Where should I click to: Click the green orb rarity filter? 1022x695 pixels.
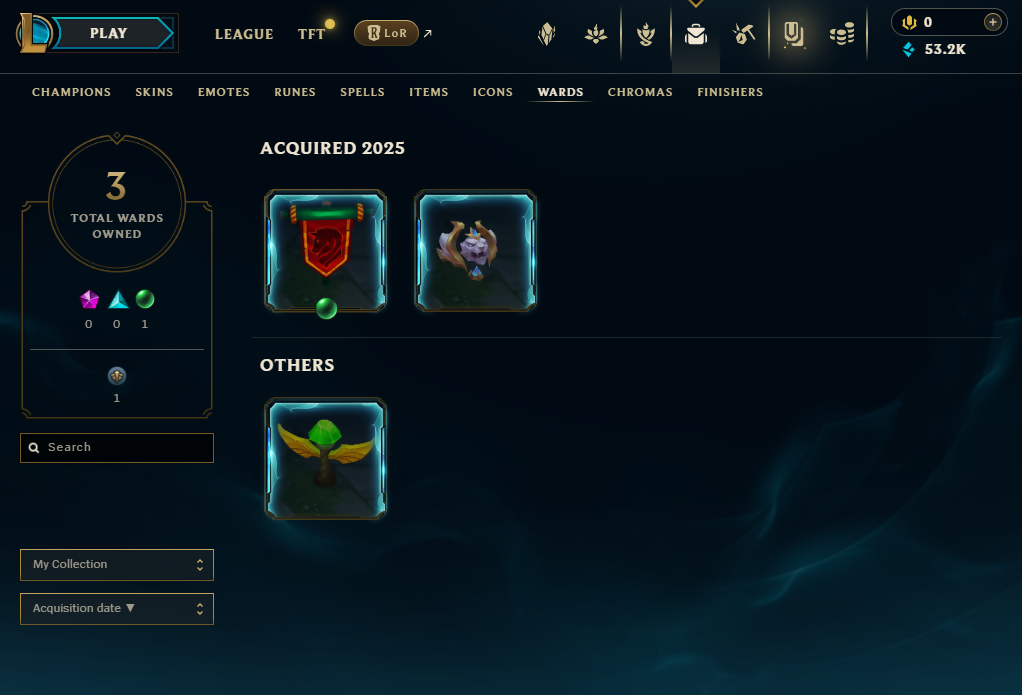[x=145, y=299]
